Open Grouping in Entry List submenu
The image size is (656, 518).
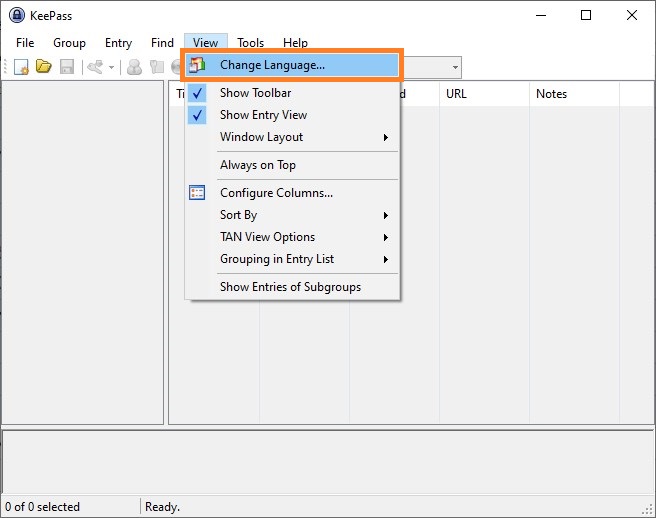277,259
